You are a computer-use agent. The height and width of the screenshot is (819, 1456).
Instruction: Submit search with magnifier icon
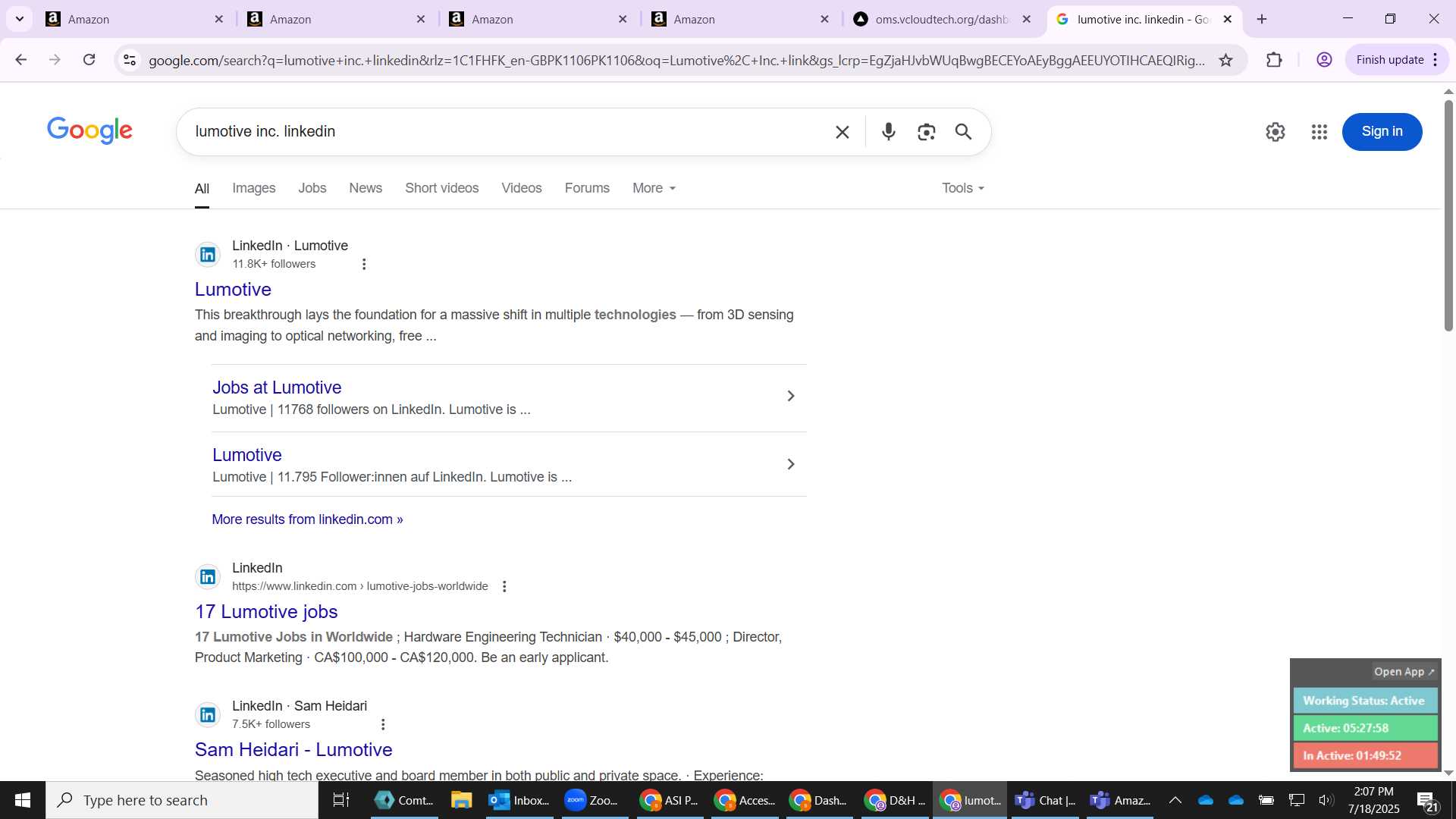tap(963, 132)
